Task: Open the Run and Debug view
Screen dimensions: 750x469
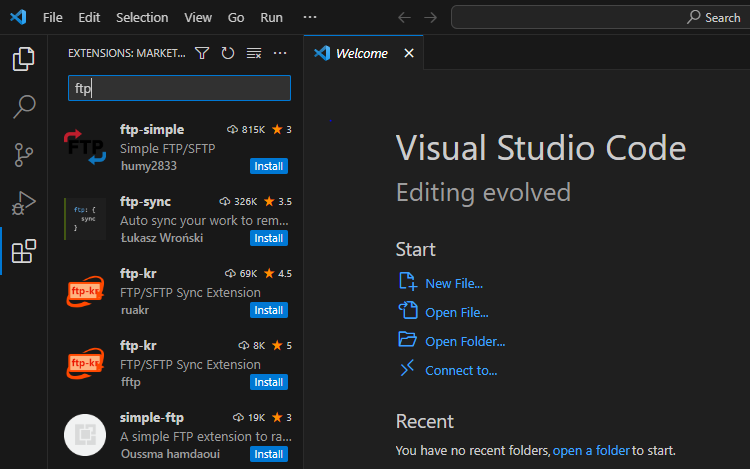Action: [x=24, y=203]
